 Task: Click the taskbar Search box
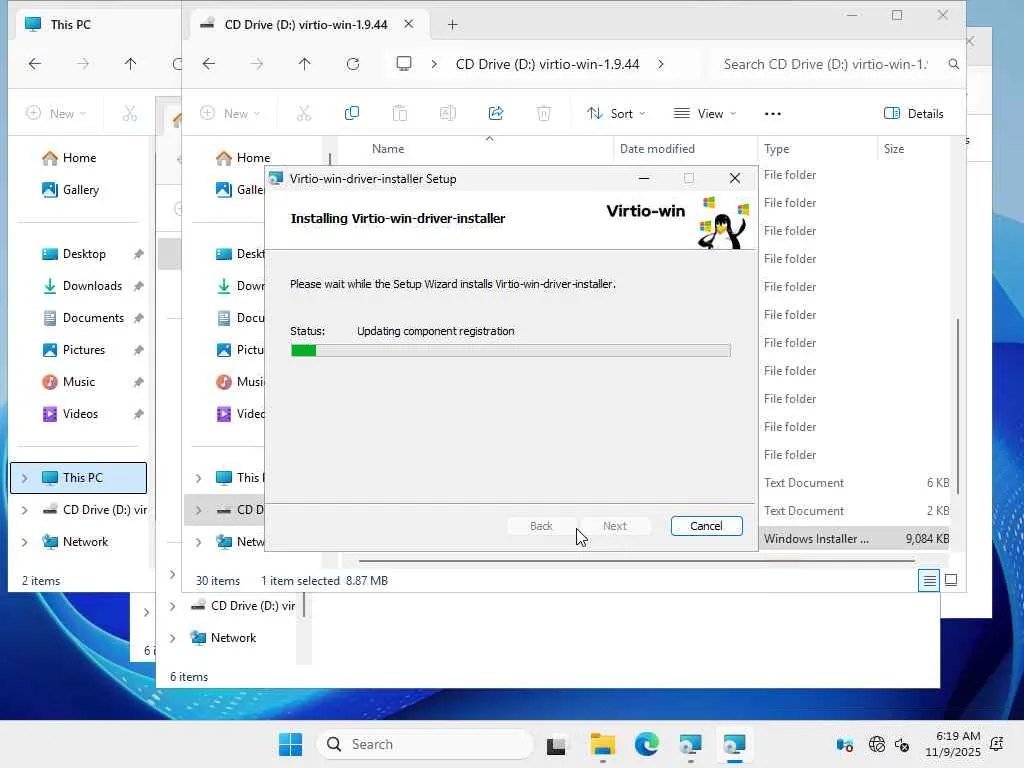pos(426,744)
